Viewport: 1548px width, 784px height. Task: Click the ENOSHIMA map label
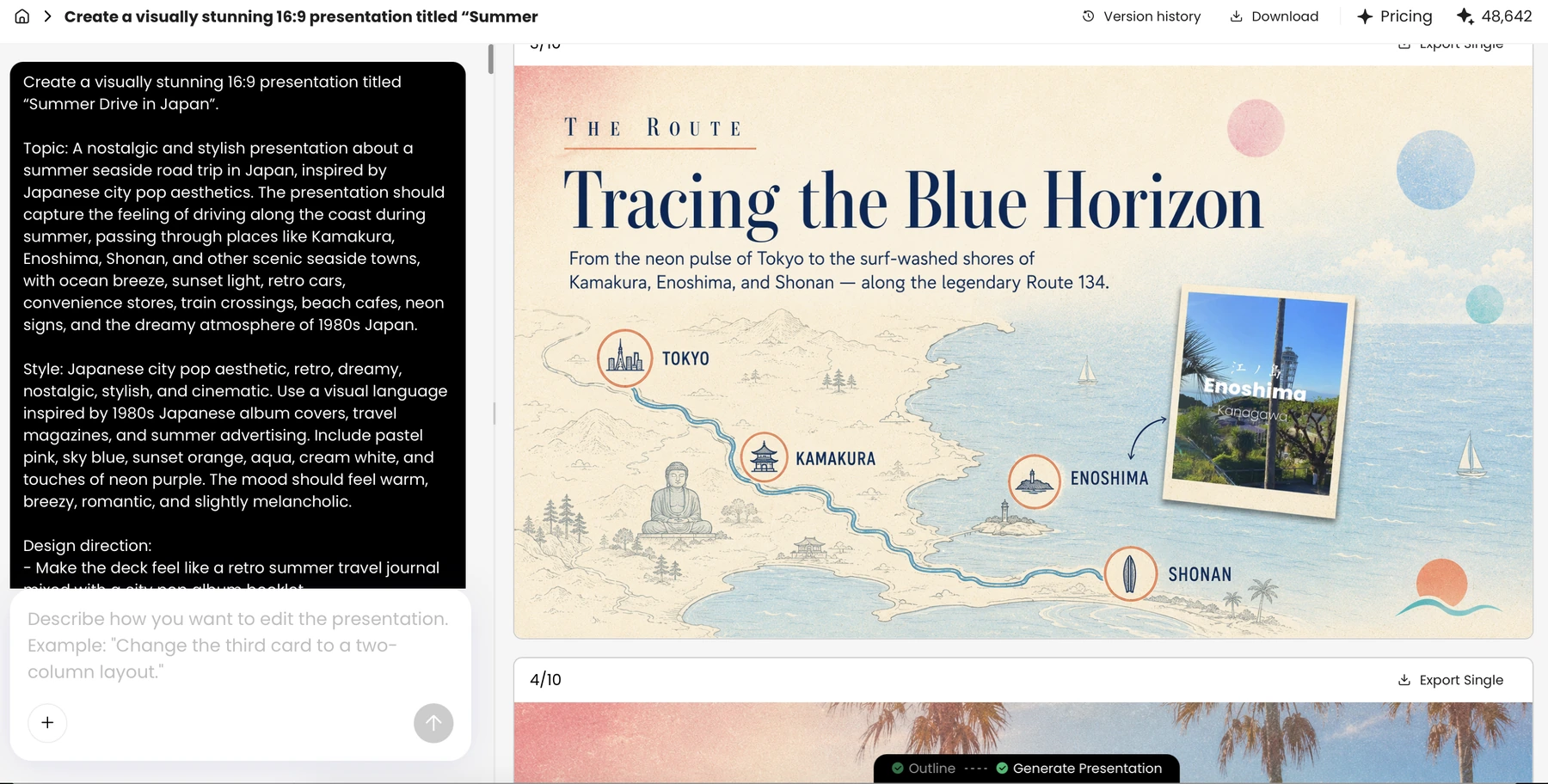pos(1109,478)
